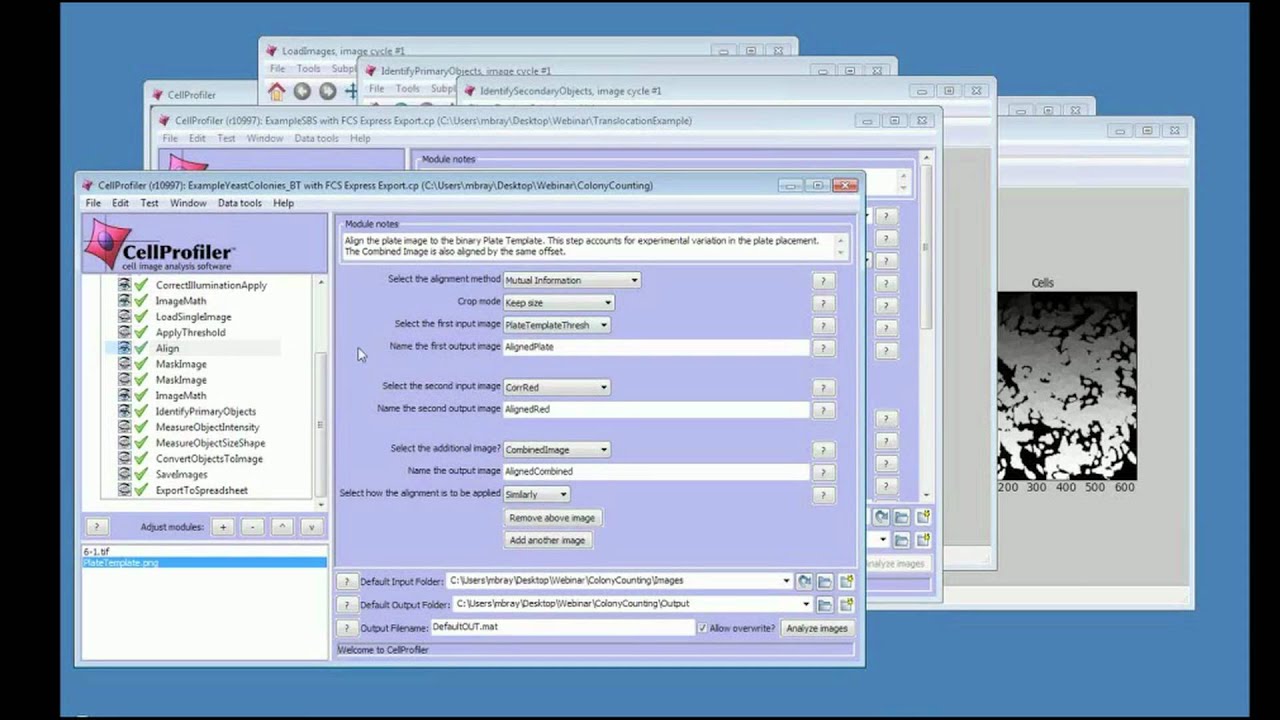
Task: Click refresh icon beside Default Input Folder
Action: tap(803, 581)
